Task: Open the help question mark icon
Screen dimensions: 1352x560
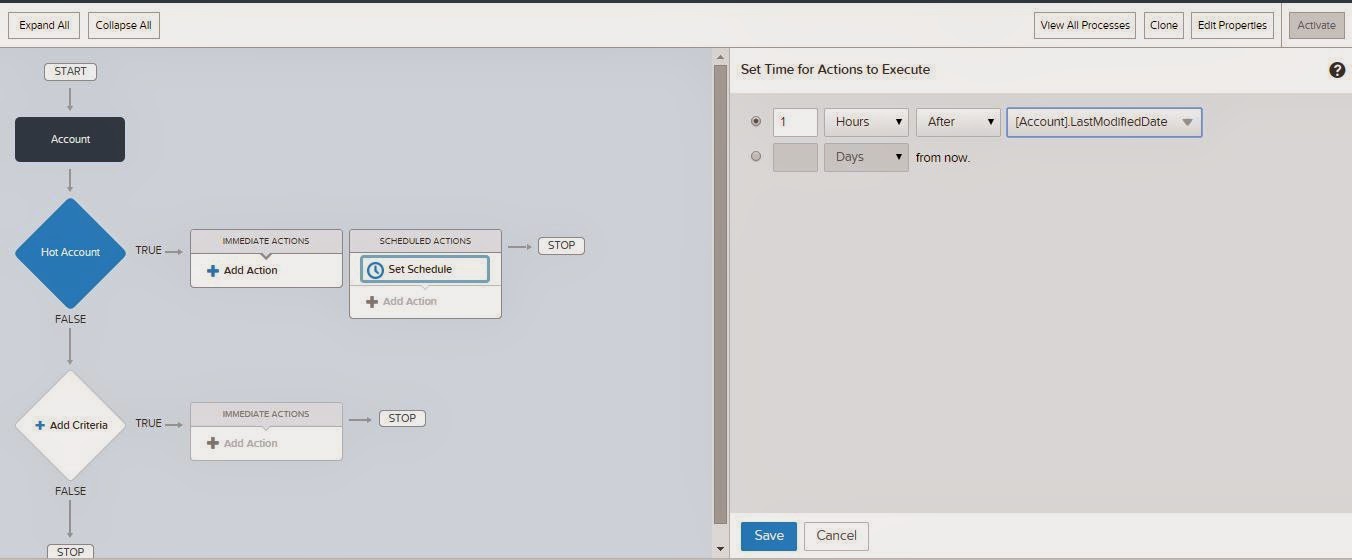Action: [x=1336, y=70]
